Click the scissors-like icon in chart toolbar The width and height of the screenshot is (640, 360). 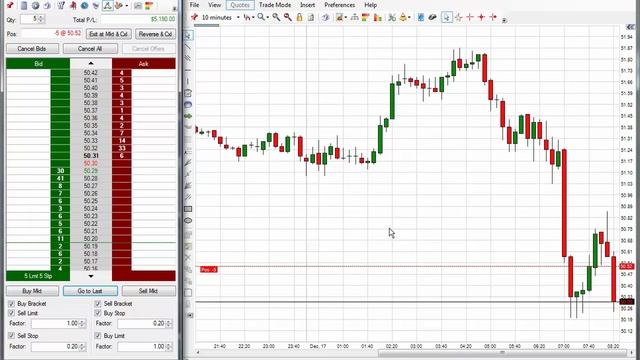click(392, 17)
